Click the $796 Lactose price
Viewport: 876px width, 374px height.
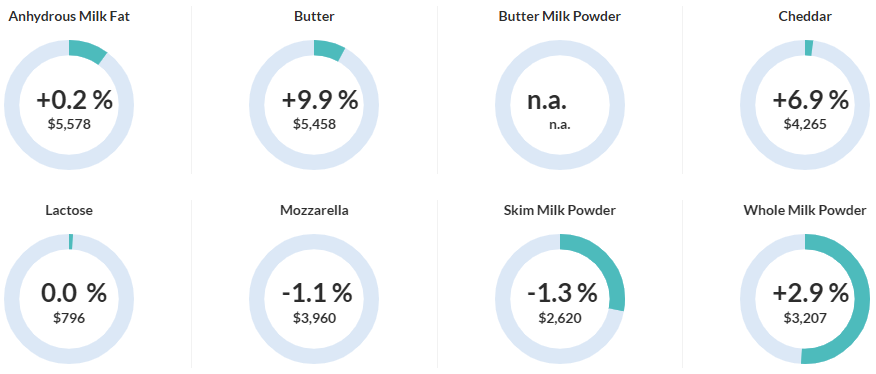coord(69,319)
